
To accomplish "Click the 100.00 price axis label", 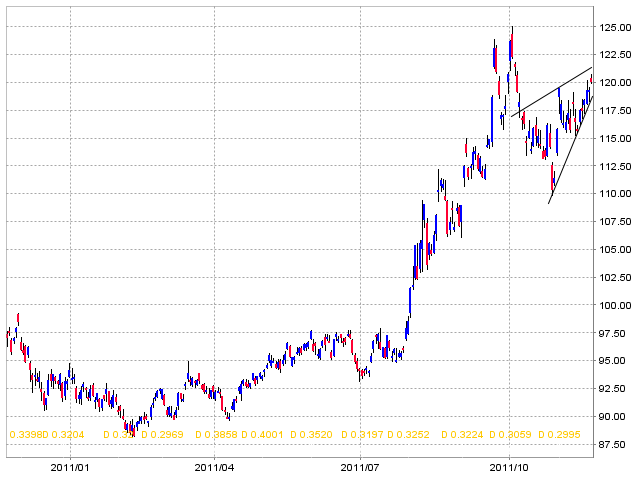I will pyautogui.click(x=615, y=306).
